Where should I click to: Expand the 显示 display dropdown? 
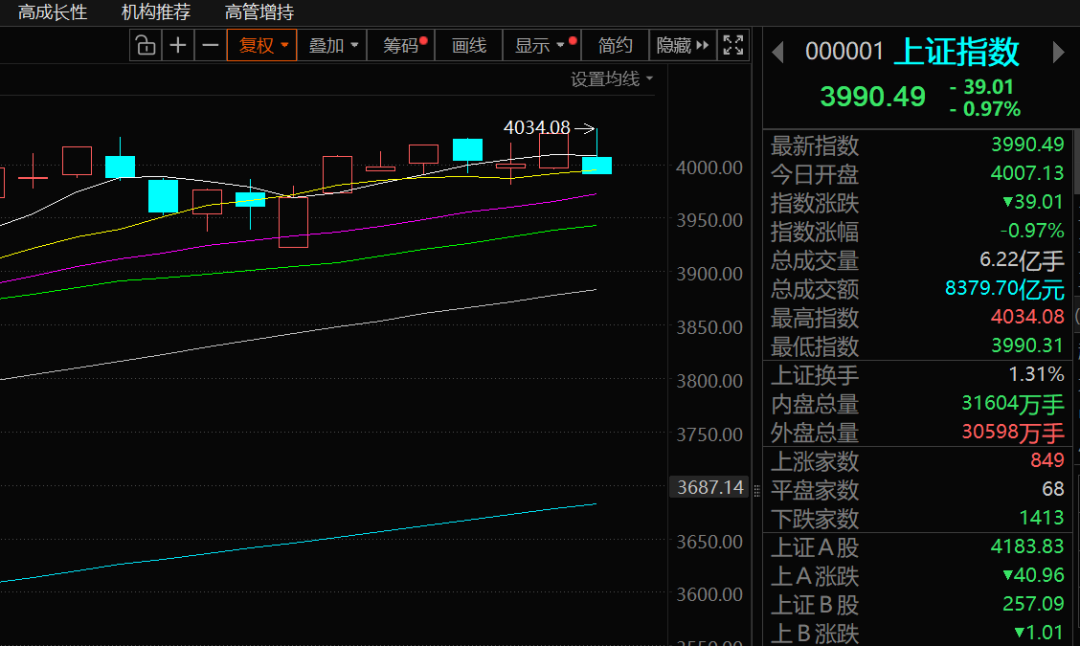540,45
